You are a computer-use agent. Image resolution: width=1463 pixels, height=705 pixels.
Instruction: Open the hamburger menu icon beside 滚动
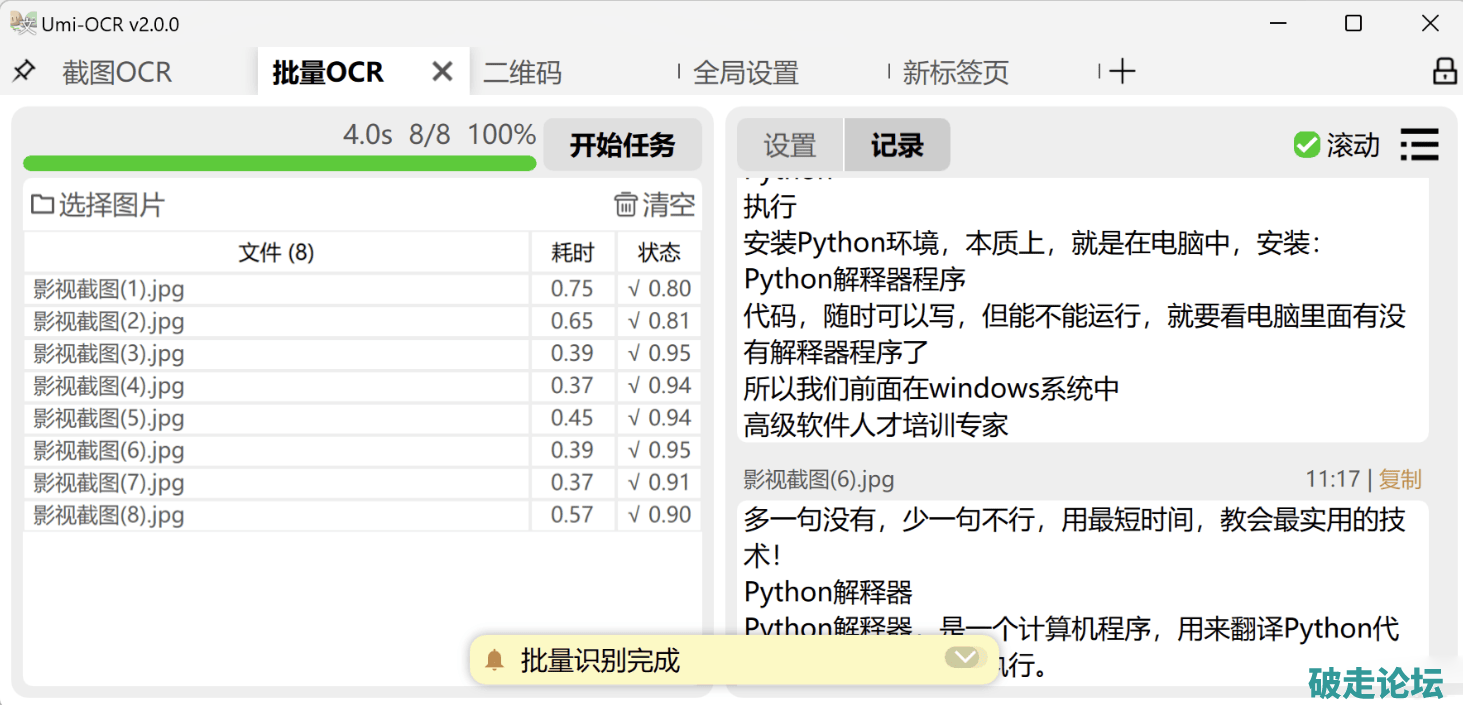pyautogui.click(x=1419, y=145)
